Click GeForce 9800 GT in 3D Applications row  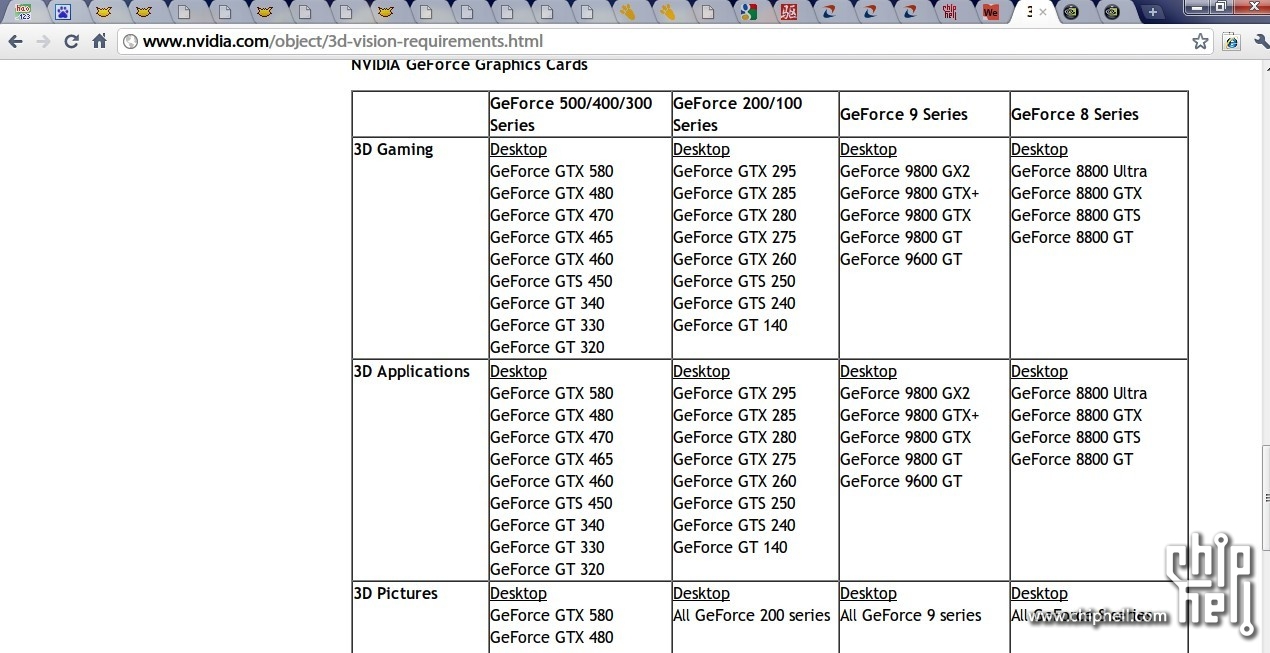[x=901, y=459]
